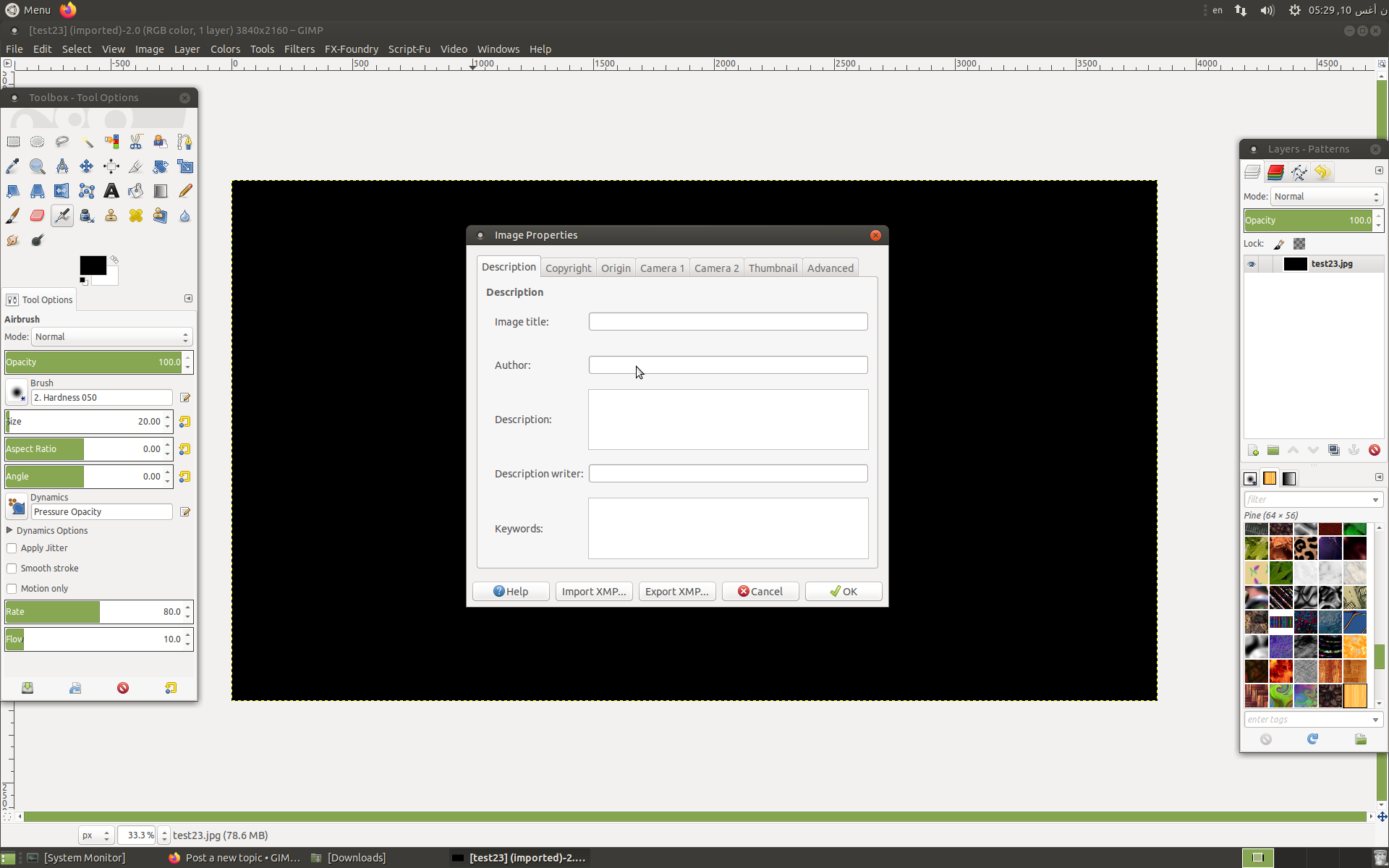Select the Airbrush tool
Viewport: 1389px width, 868px height.
(x=62, y=216)
